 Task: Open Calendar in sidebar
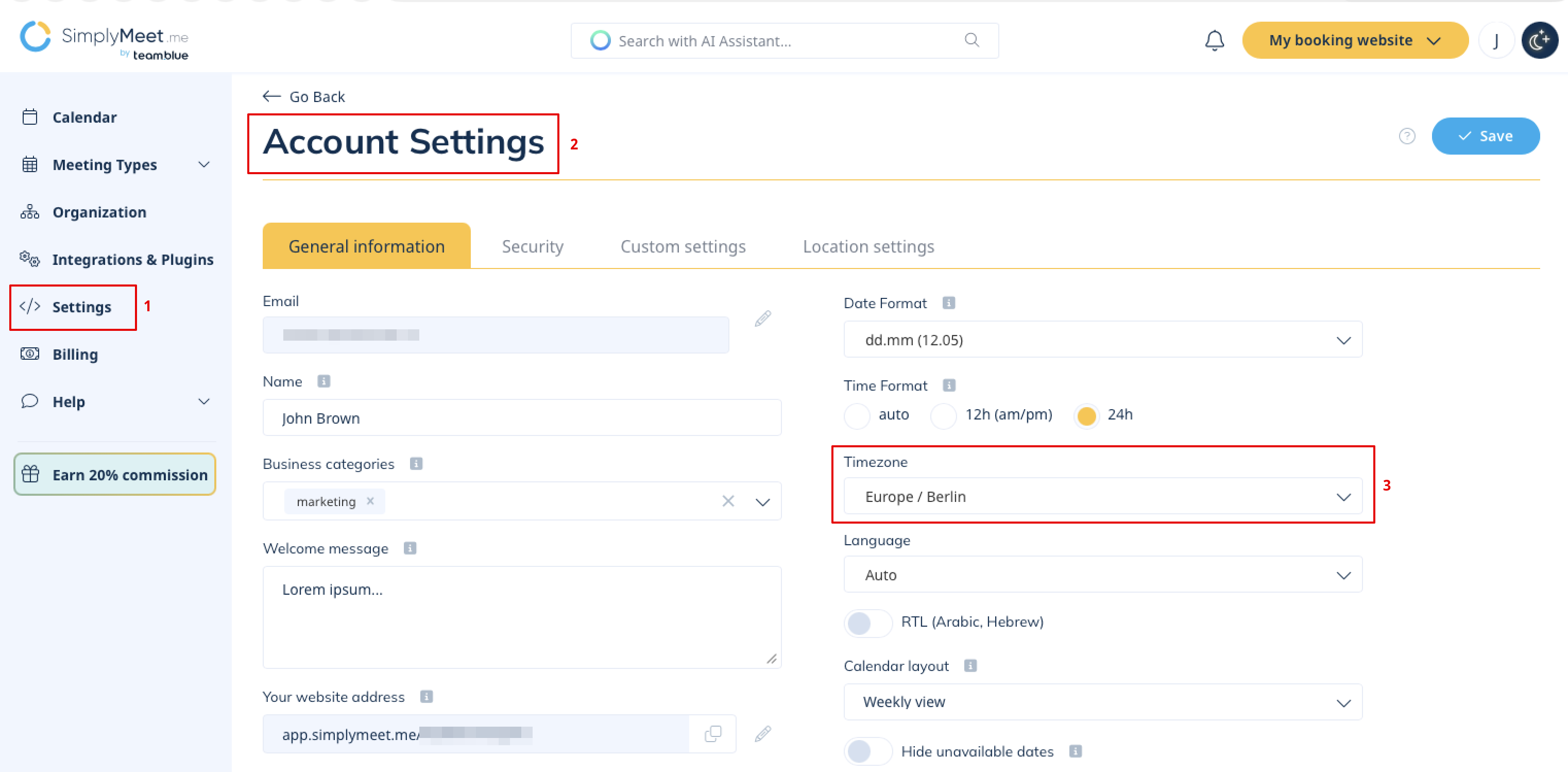(x=84, y=117)
